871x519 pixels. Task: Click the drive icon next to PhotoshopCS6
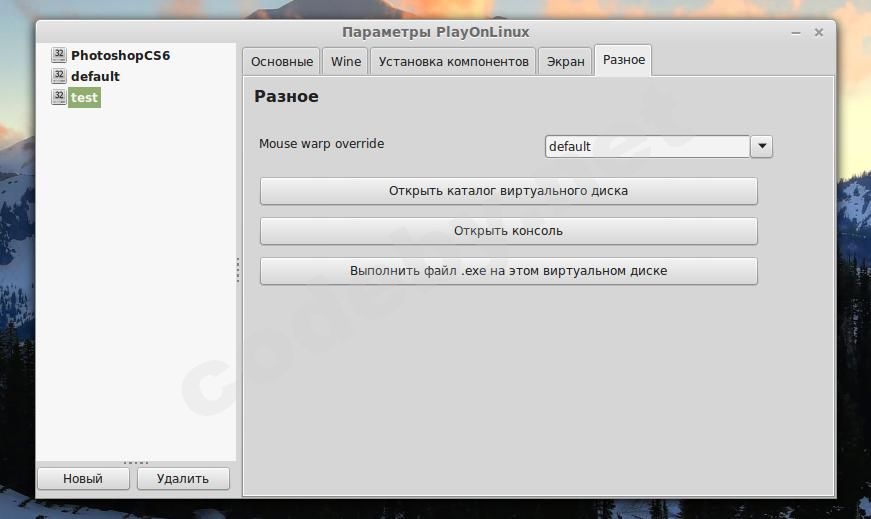[x=59, y=54]
